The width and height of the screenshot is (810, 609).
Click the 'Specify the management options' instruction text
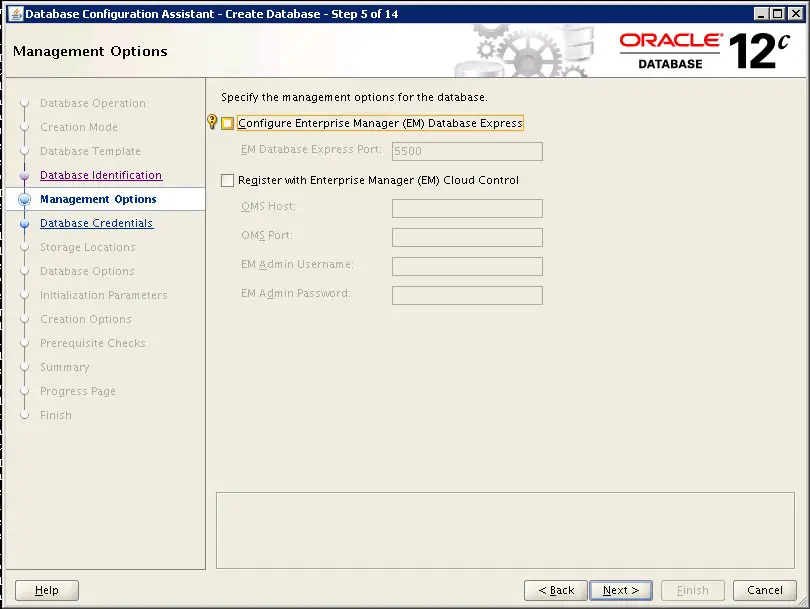tap(354, 97)
